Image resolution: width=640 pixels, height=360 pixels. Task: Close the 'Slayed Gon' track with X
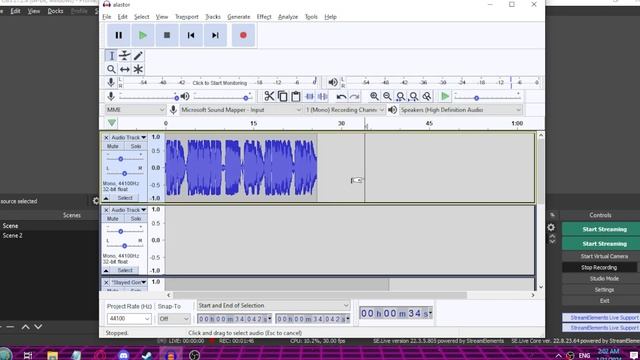click(106, 282)
